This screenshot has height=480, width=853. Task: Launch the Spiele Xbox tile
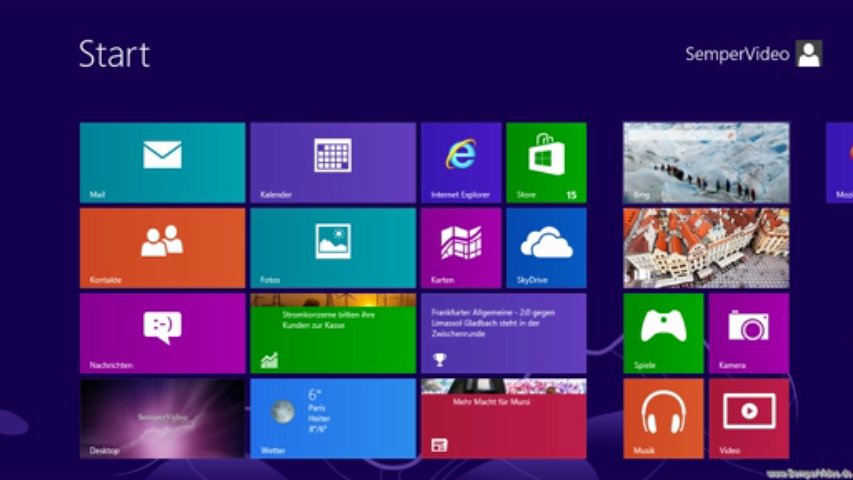pyautogui.click(x=663, y=332)
